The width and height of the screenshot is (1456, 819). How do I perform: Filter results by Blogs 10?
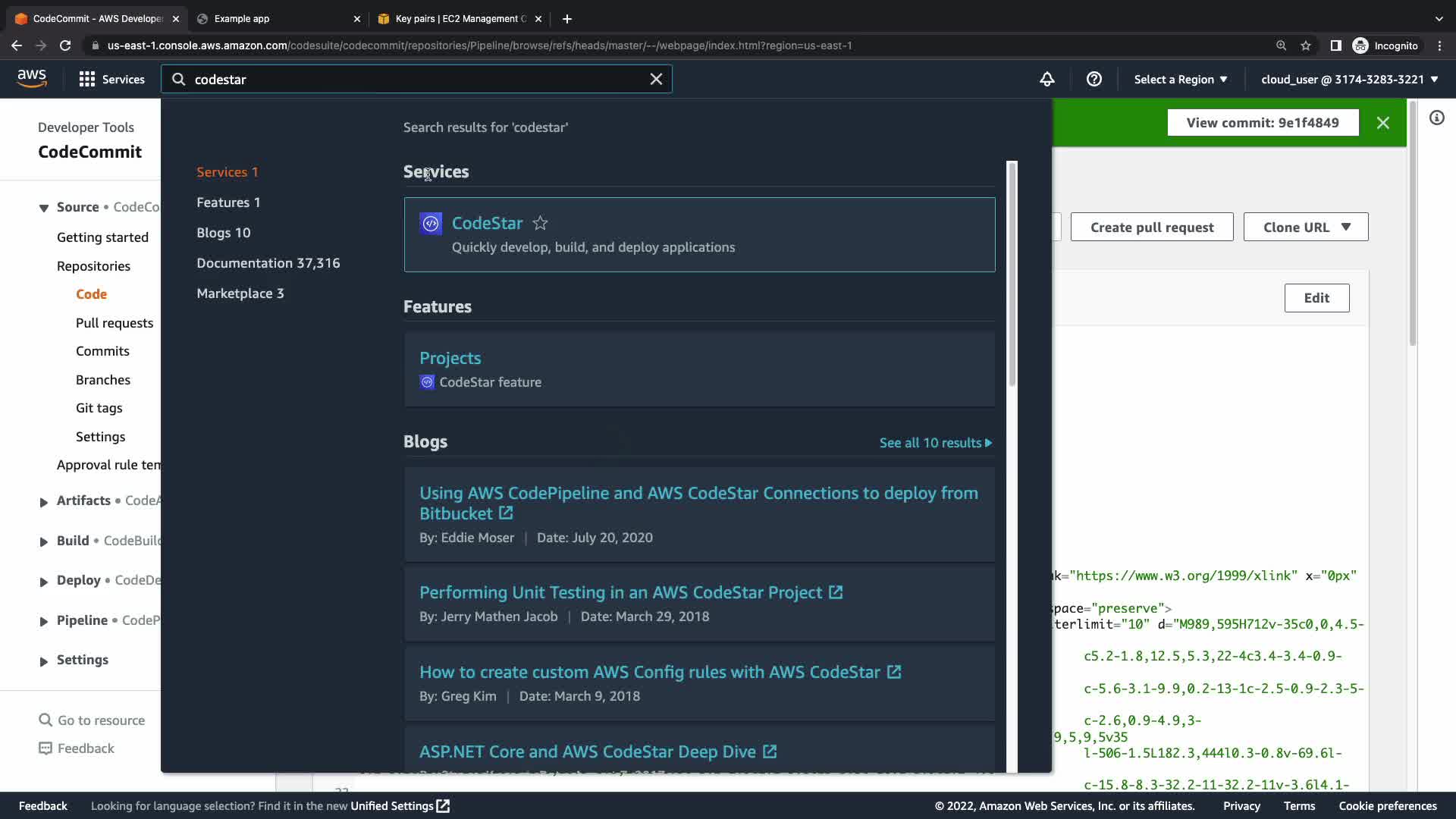(223, 233)
